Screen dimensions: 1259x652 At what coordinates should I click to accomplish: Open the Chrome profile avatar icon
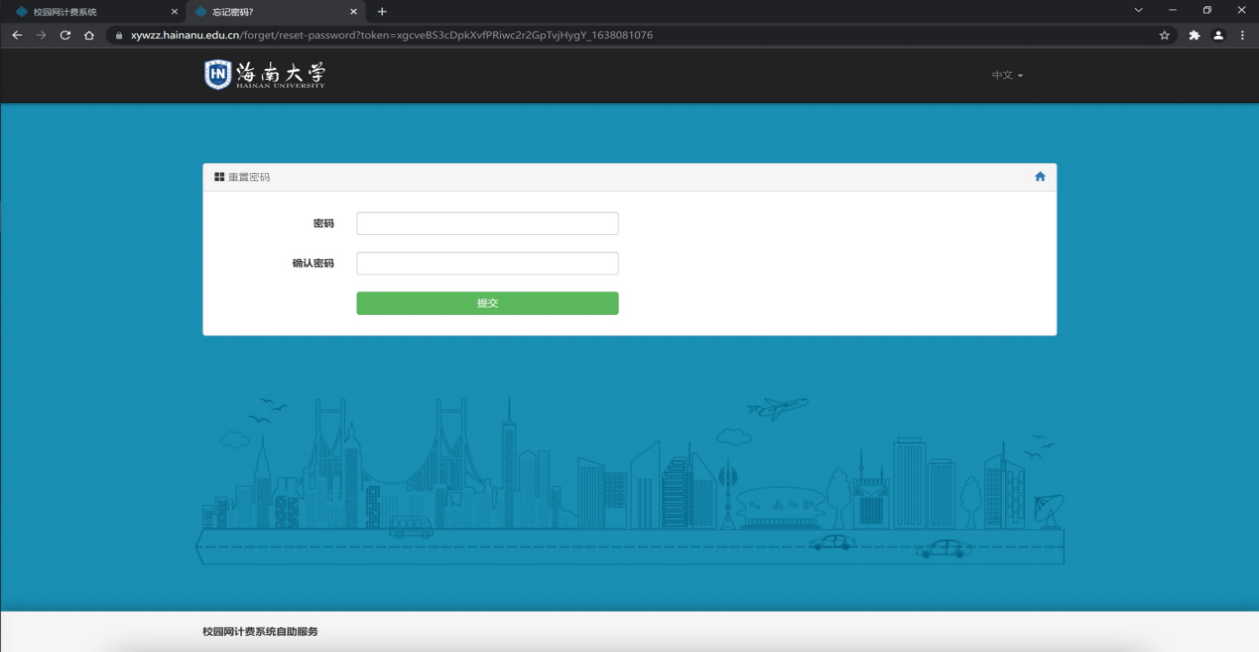(1218, 35)
